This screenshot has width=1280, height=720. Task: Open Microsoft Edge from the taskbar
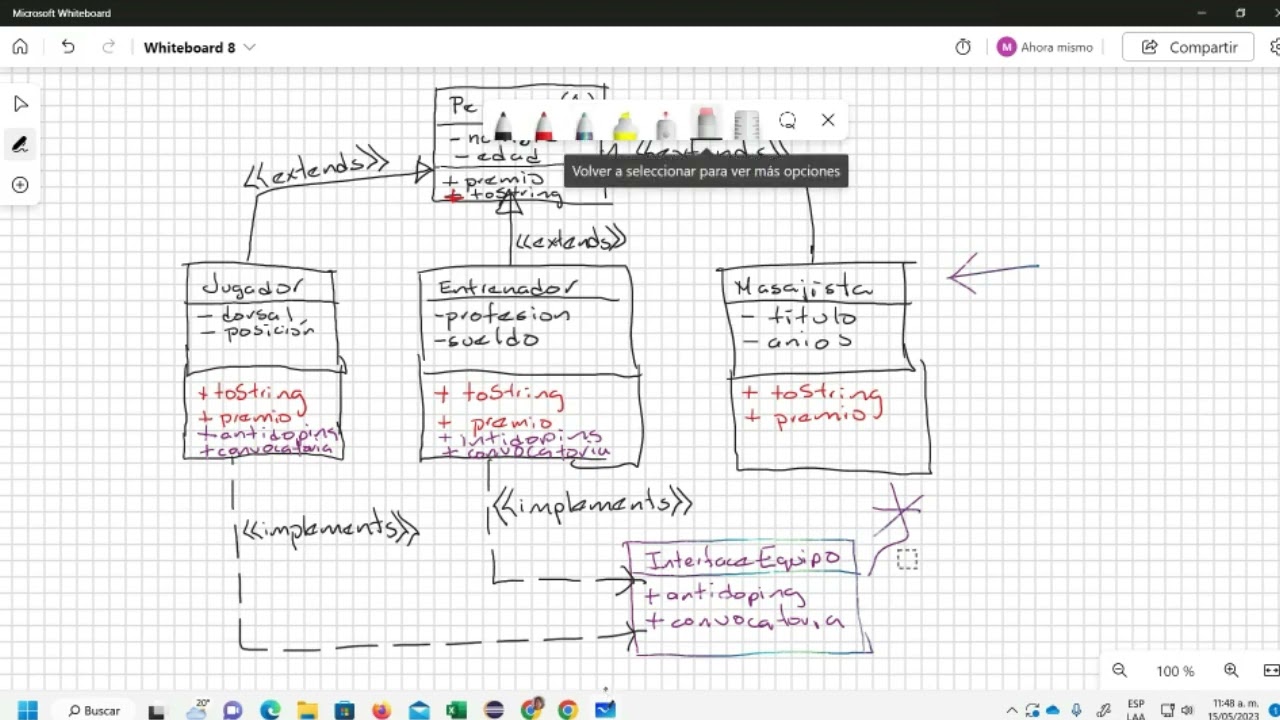click(270, 710)
